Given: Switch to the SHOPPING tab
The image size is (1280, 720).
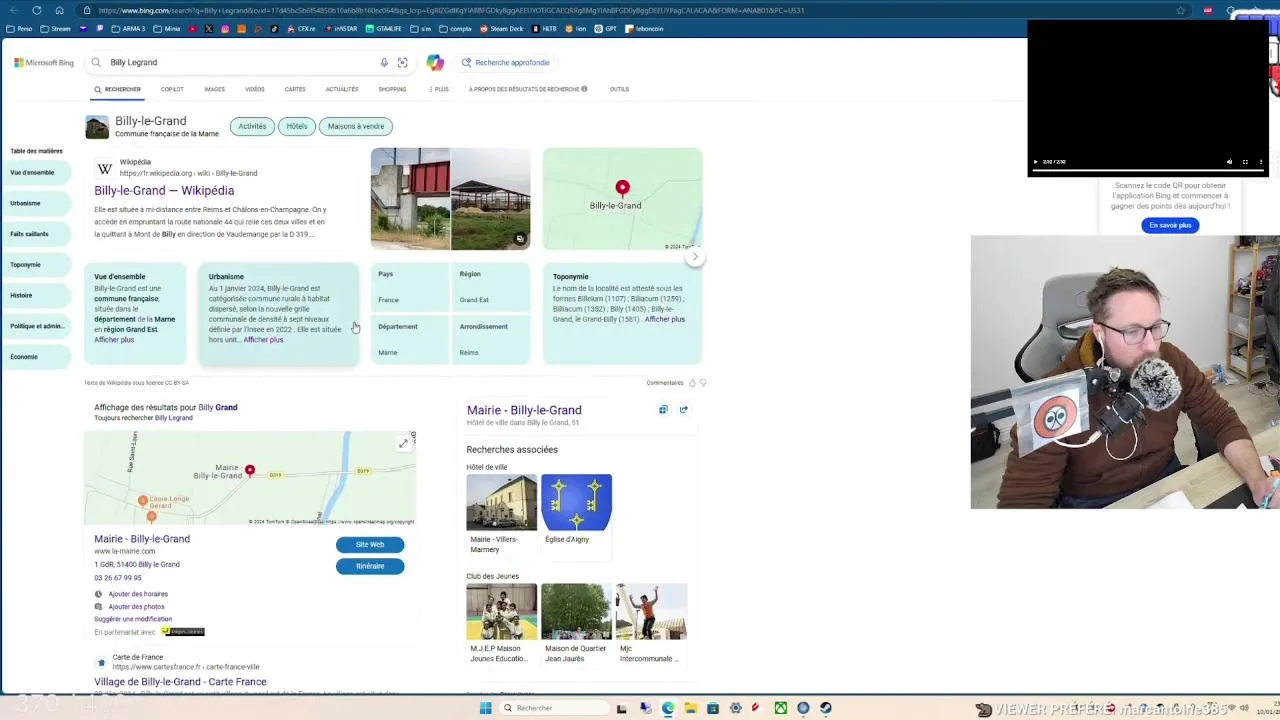Looking at the screenshot, I should click(x=392, y=89).
